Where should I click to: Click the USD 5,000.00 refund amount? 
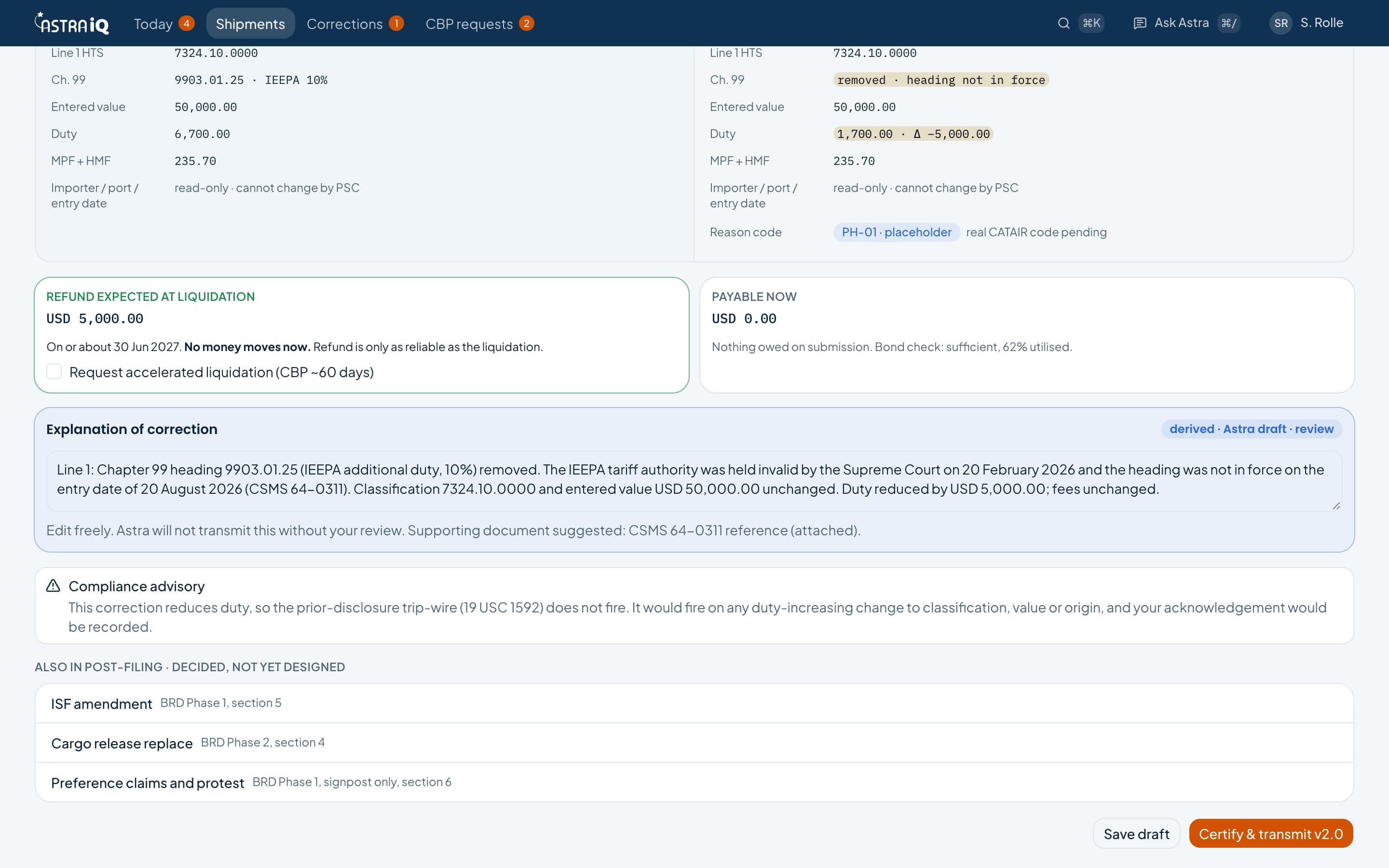[95, 319]
